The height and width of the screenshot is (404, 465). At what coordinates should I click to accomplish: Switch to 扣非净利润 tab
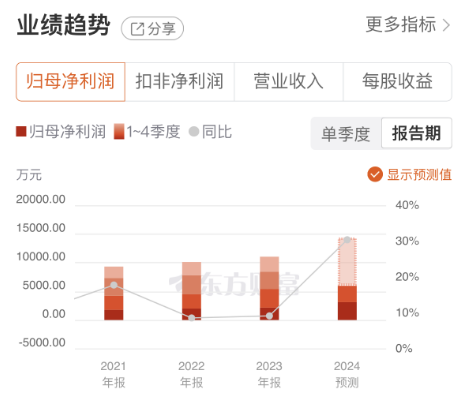[180, 82]
